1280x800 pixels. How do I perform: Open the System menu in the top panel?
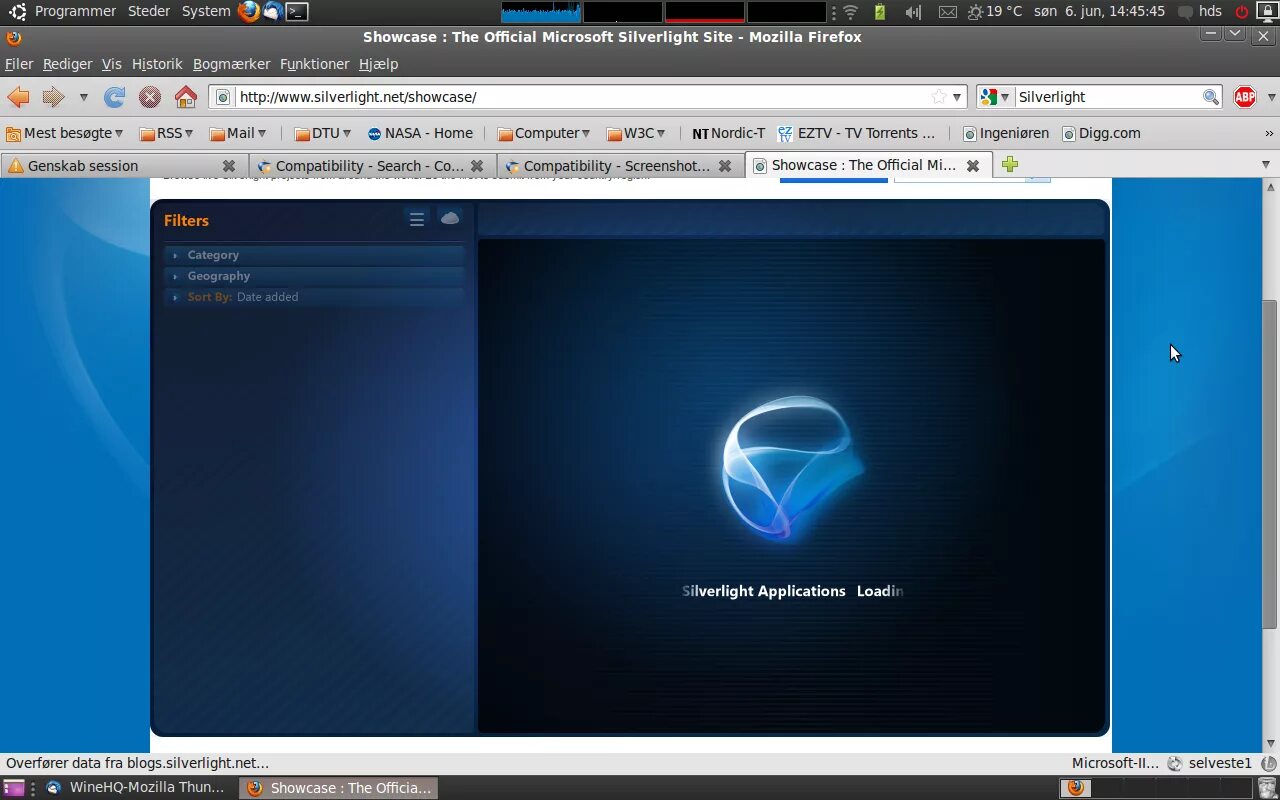206,11
